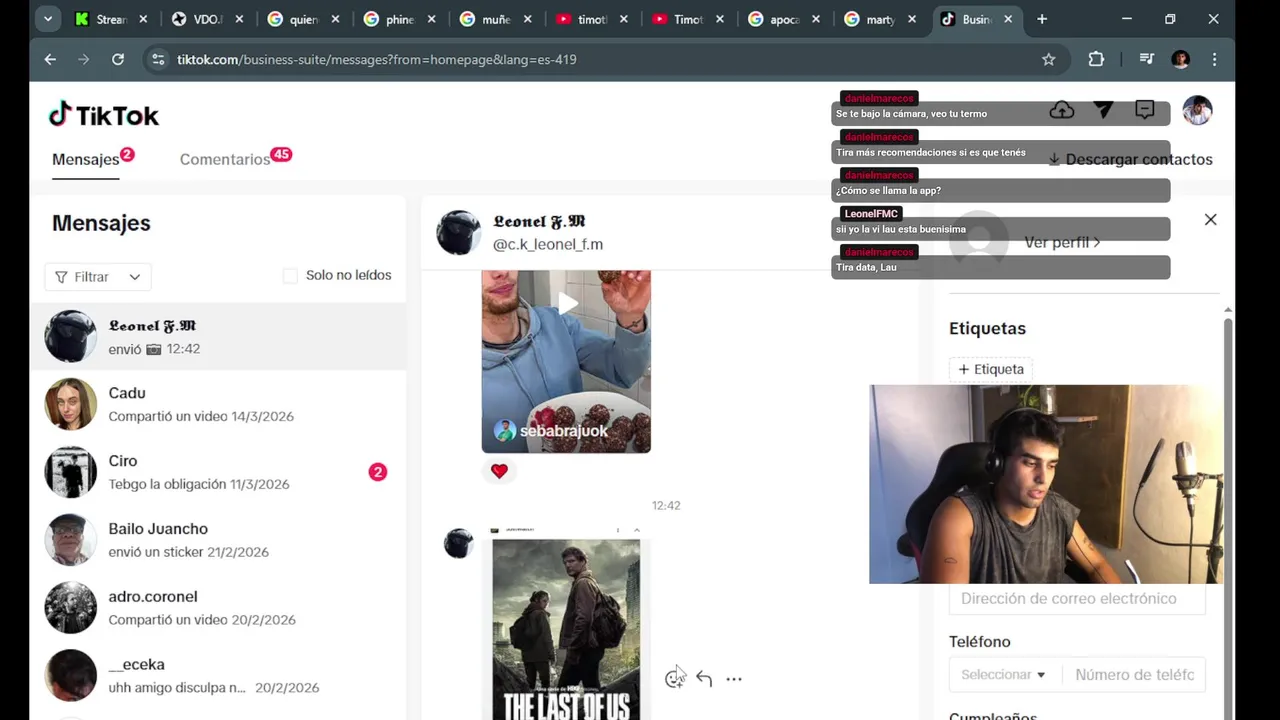Open conversation with Bailo Juancho
Image resolution: width=1280 pixels, height=720 pixels.
218,540
